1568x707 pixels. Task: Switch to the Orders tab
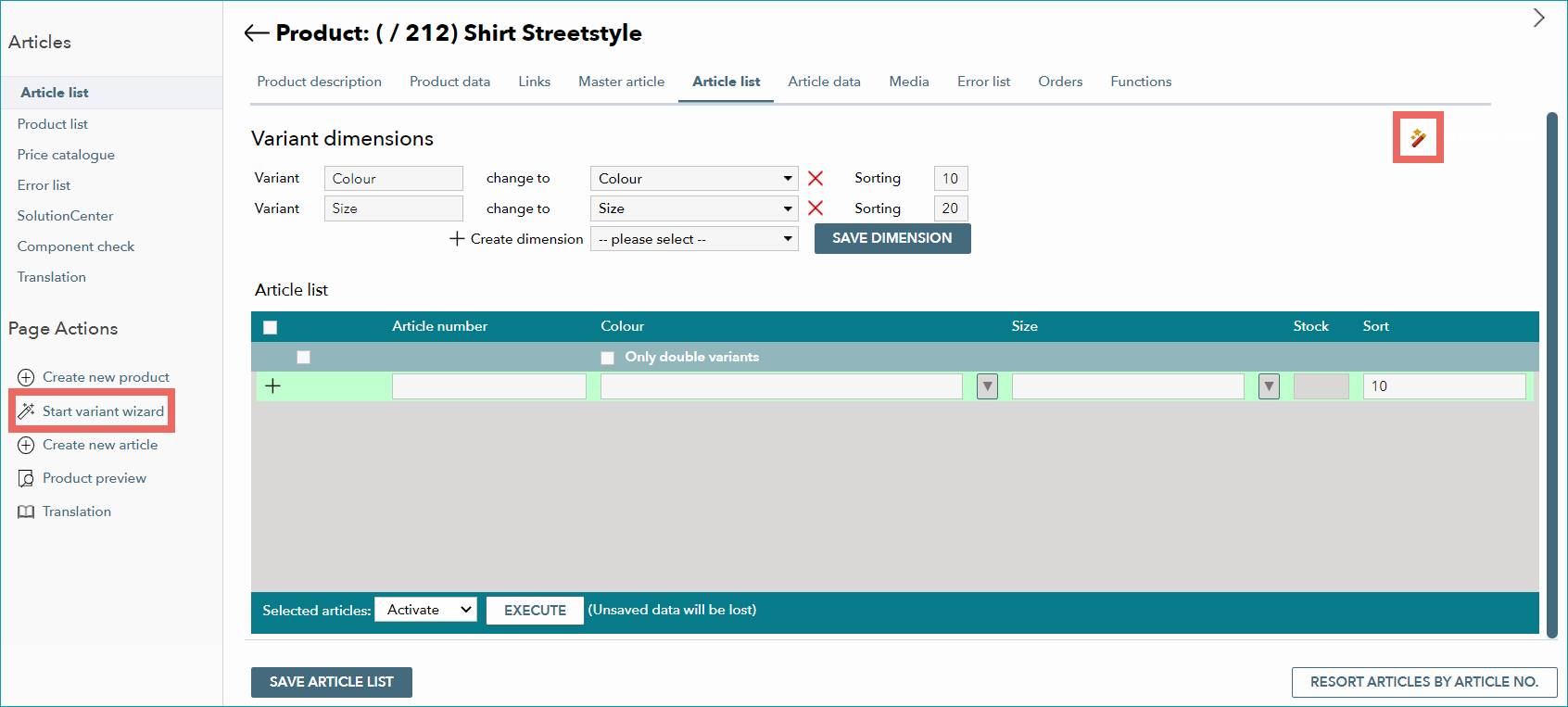click(x=1060, y=82)
